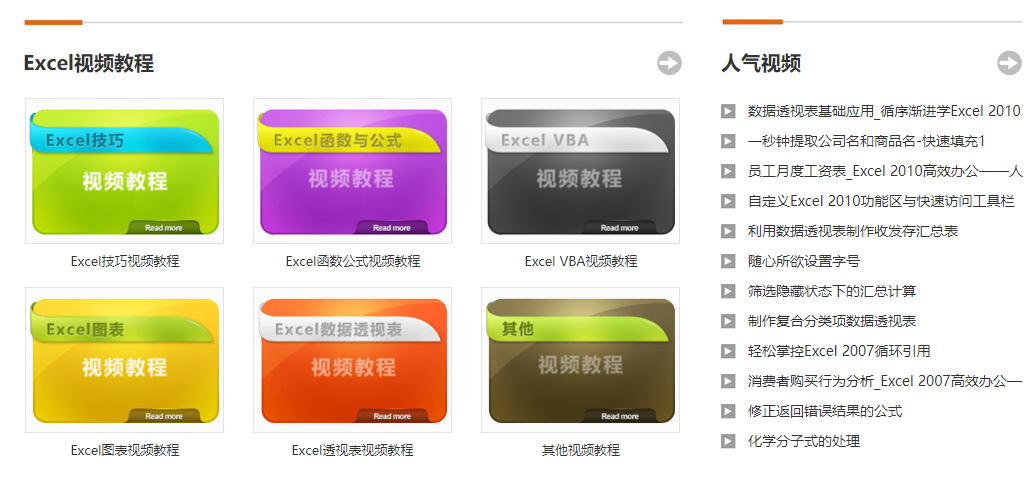Click play icon next to 数据透视表基础应用

728,111
